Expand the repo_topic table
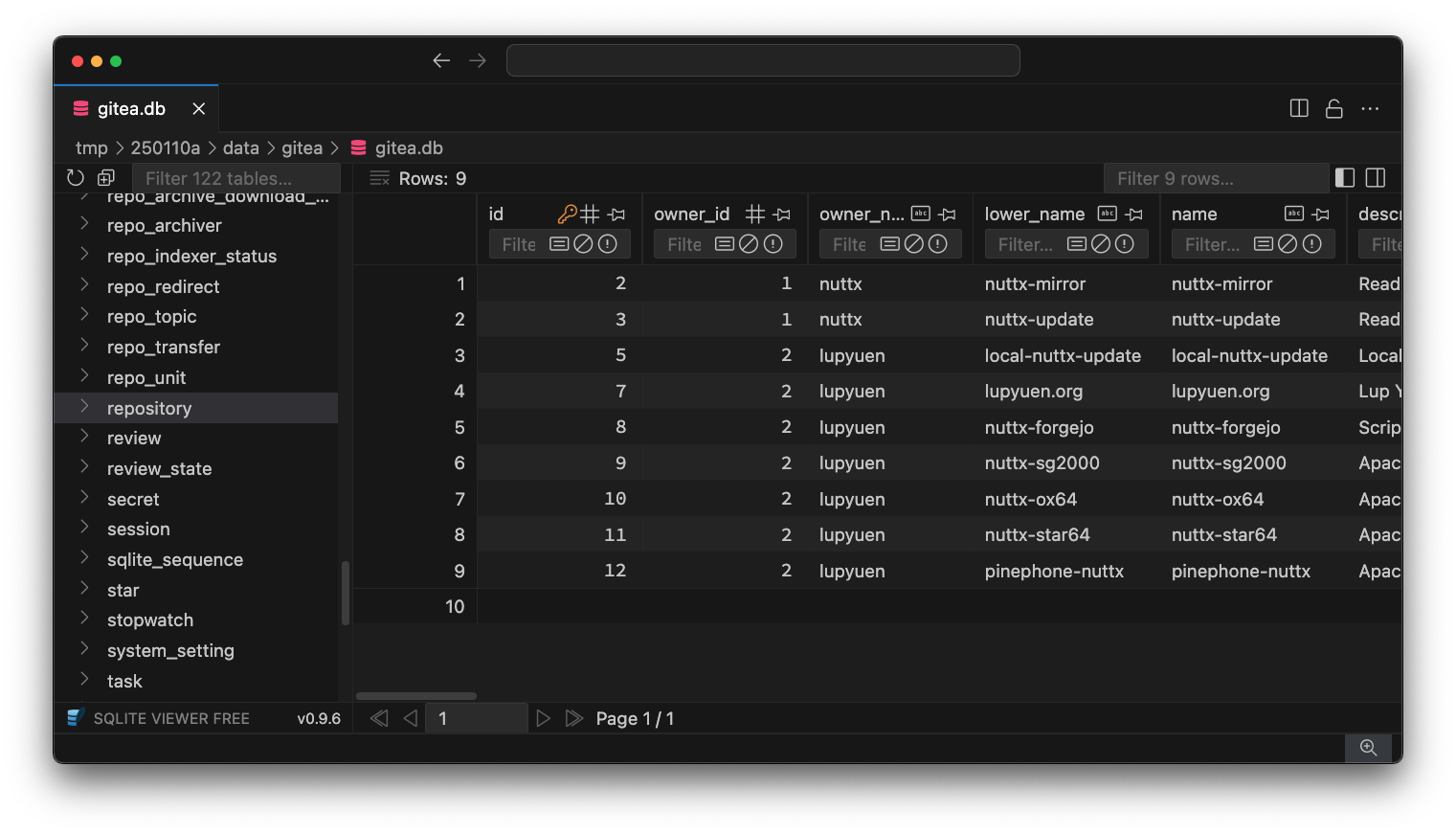This screenshot has width=1456, height=834. coord(84,315)
